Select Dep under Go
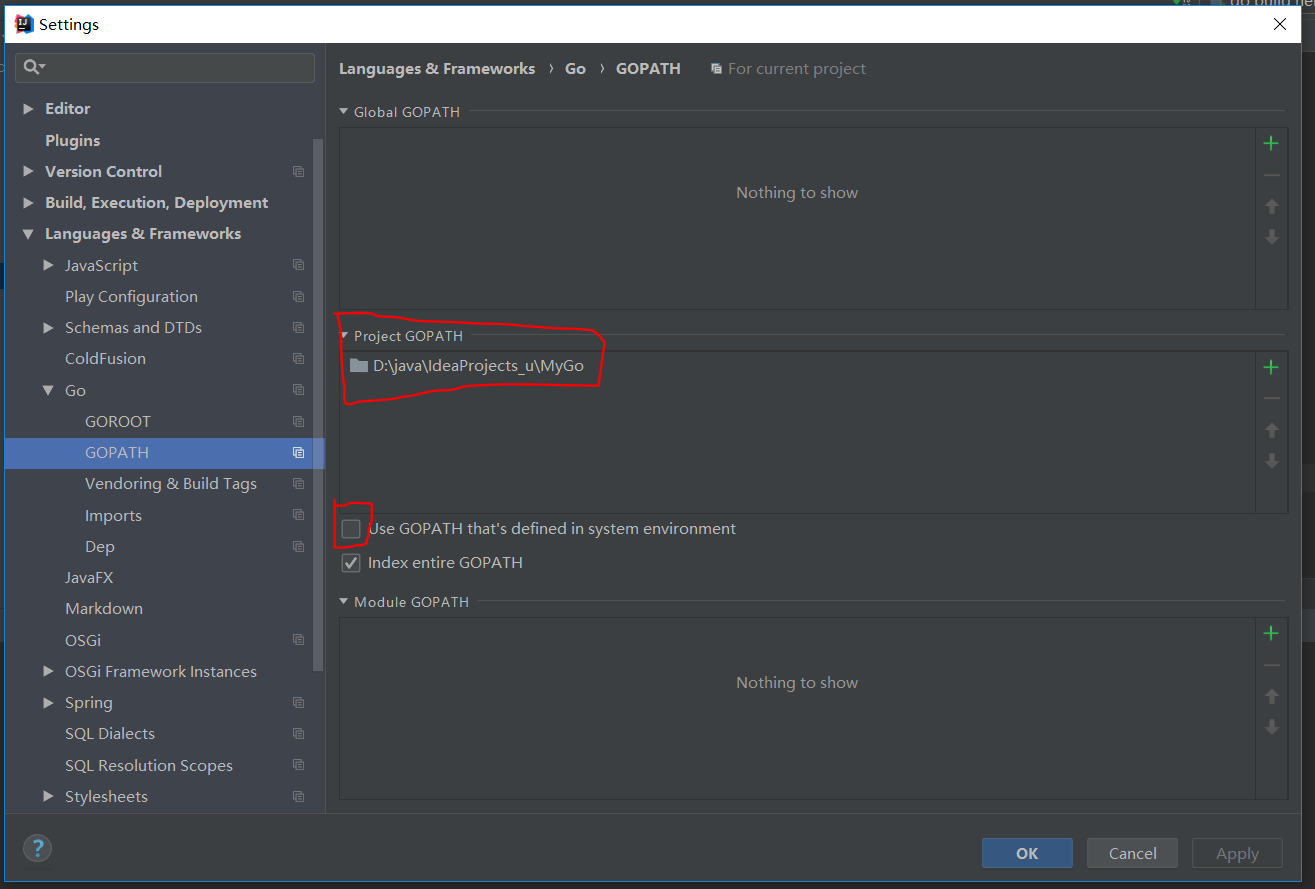The width and height of the screenshot is (1315, 889). tap(99, 546)
